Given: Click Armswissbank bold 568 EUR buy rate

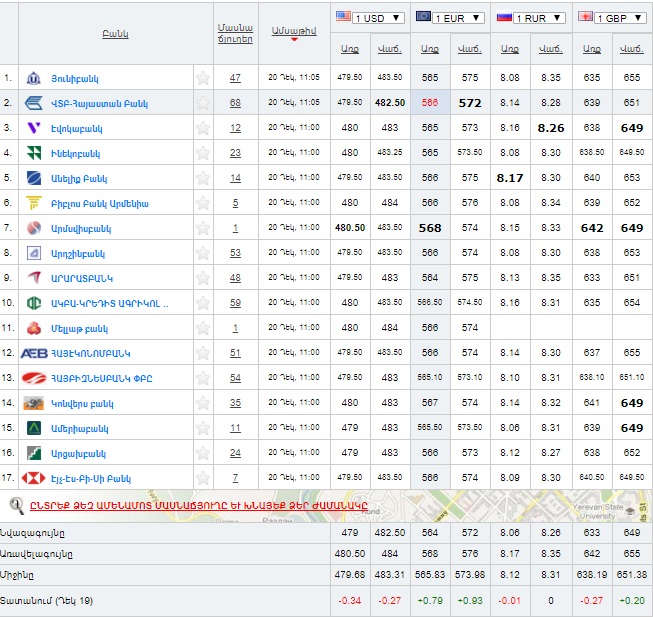Looking at the screenshot, I should click(x=430, y=228).
